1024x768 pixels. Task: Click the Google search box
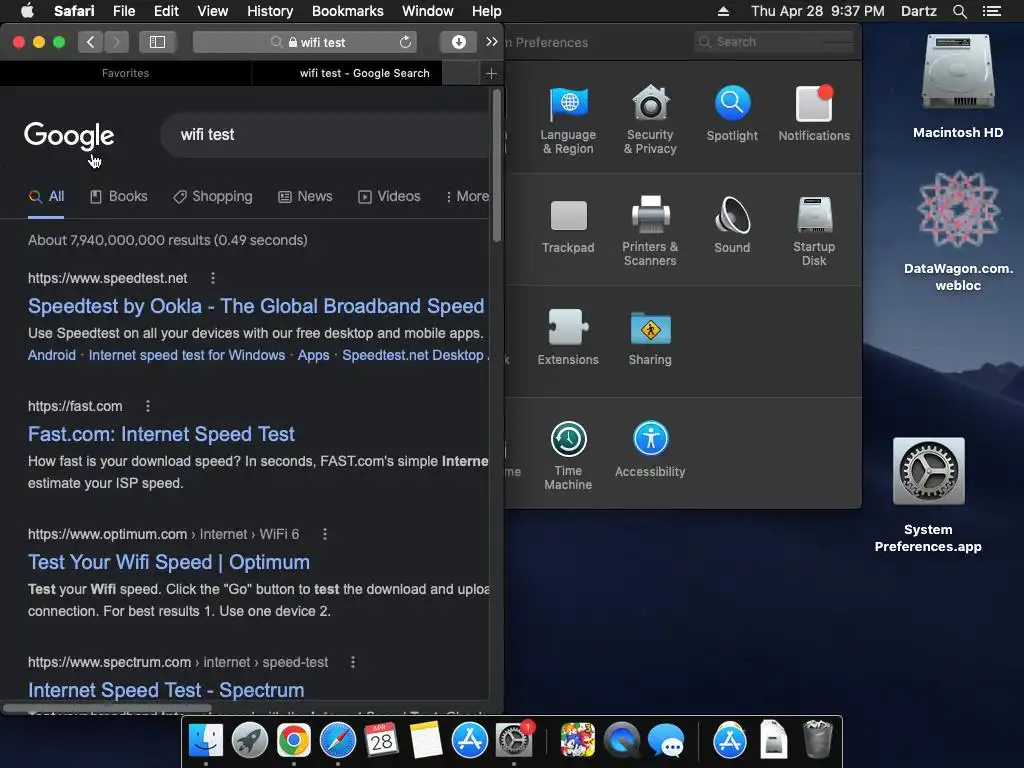(327, 135)
